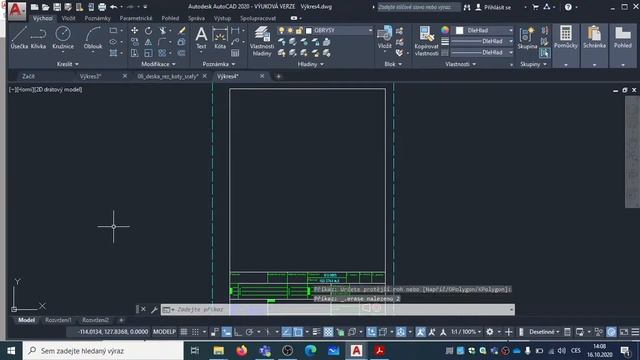
Task: Switch to the Rozvržení1 layout tab
Action: click(58, 320)
